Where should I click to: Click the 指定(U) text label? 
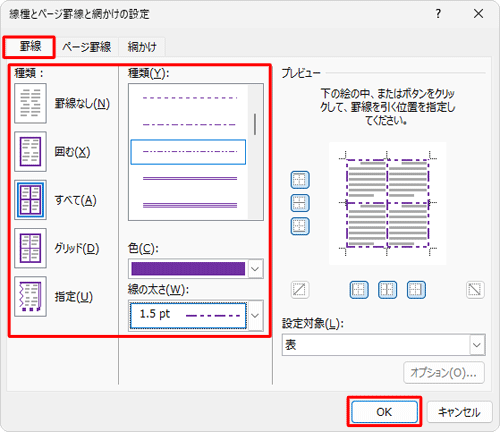[x=74, y=296]
